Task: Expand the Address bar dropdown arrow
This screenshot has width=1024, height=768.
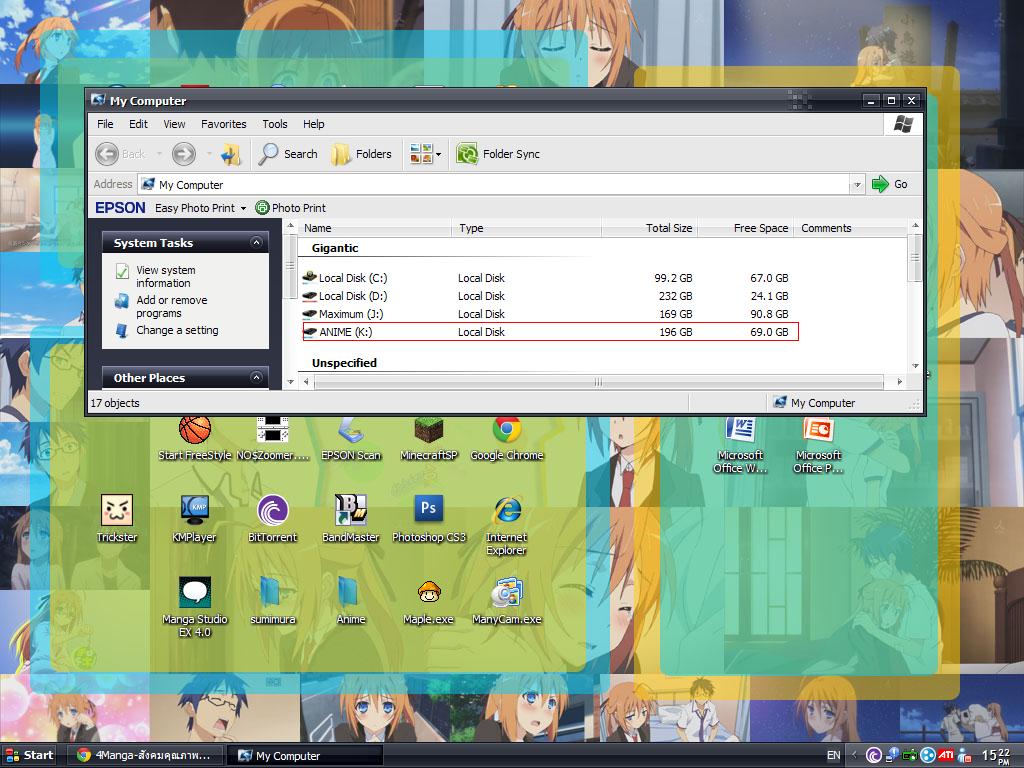Action: (857, 185)
